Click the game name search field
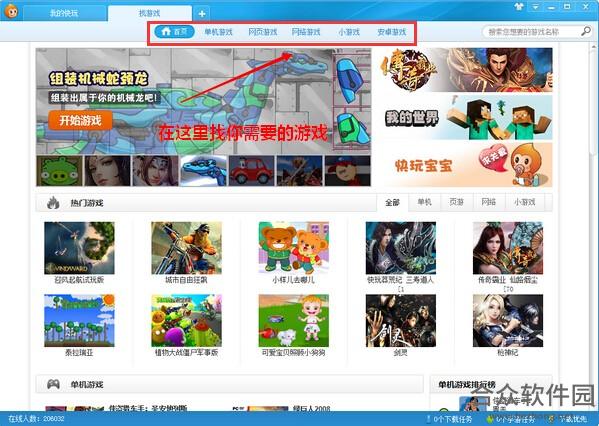Image resolution: width=599 pixels, height=426 pixels. click(x=531, y=32)
